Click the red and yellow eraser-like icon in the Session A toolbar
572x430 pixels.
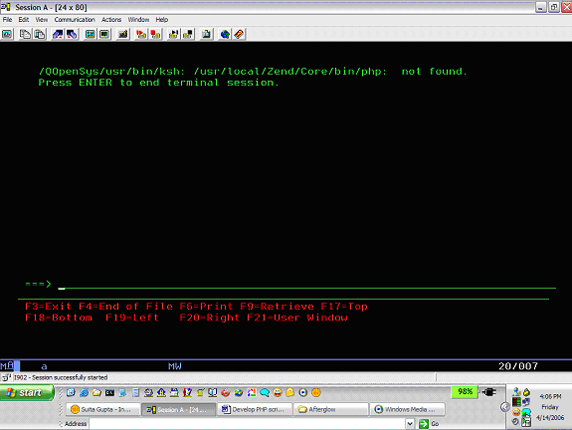click(239, 35)
